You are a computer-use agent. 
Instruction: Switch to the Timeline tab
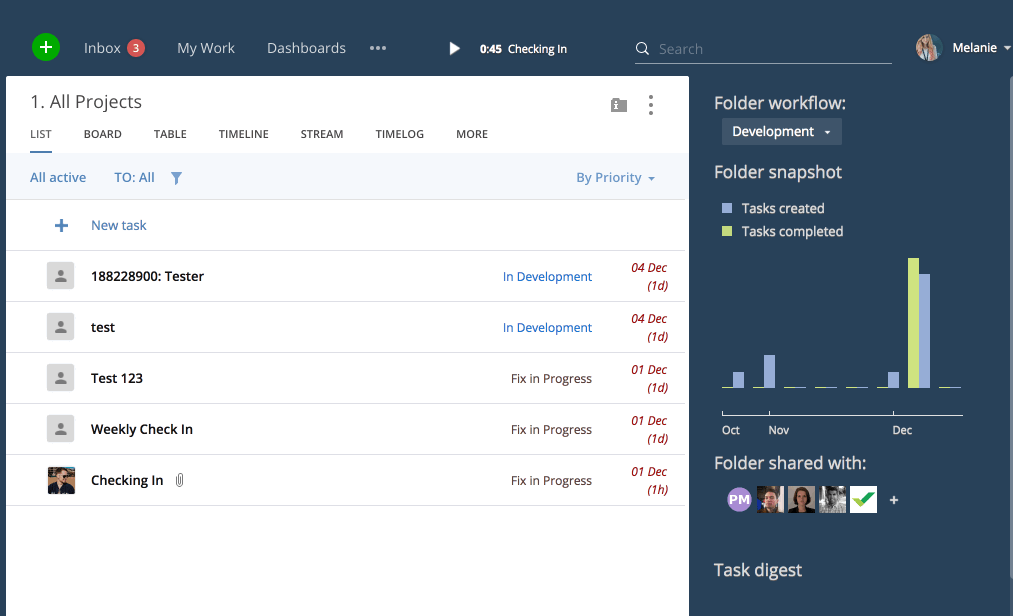244,134
